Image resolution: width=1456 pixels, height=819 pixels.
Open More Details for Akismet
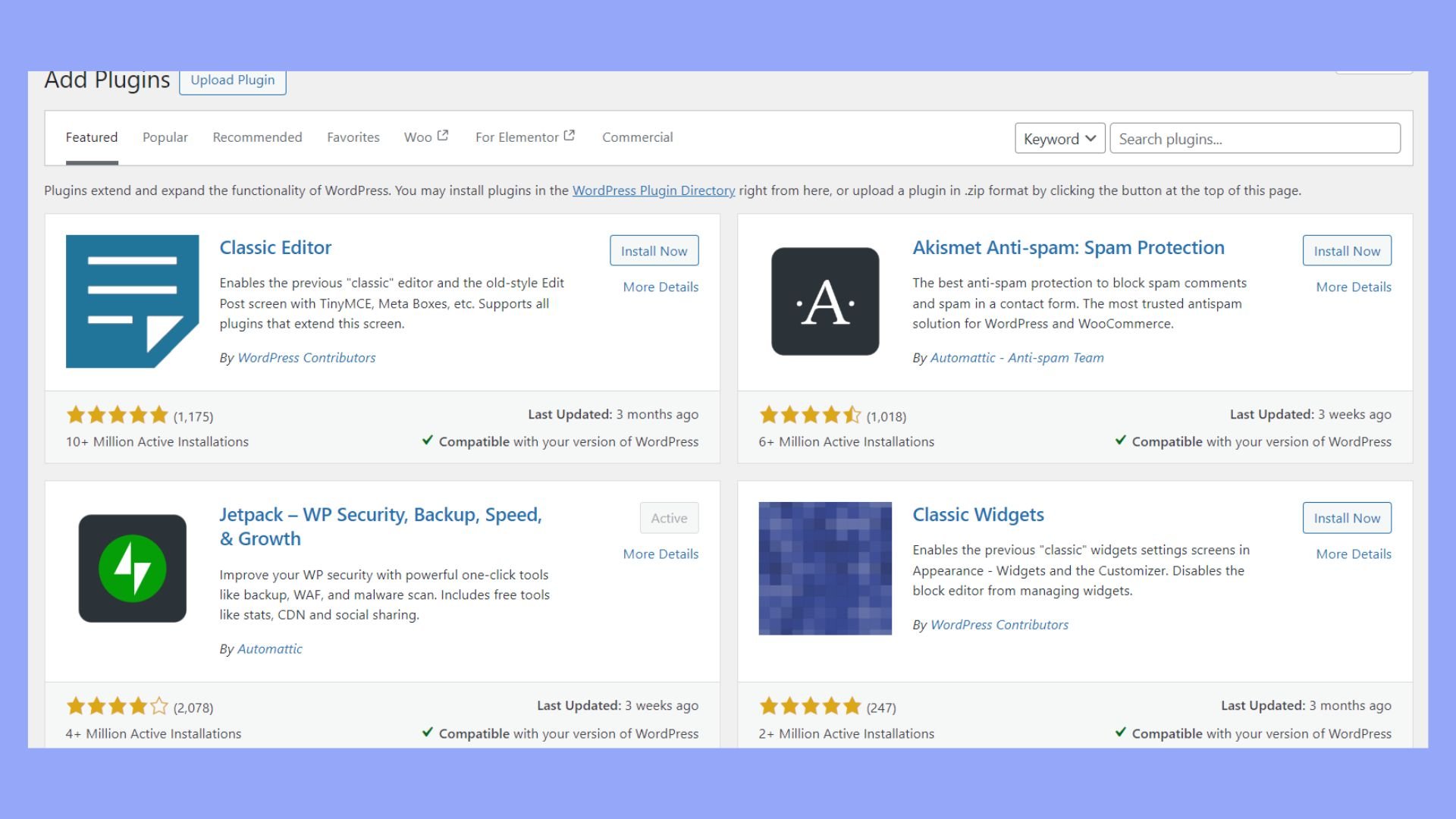pyautogui.click(x=1353, y=287)
